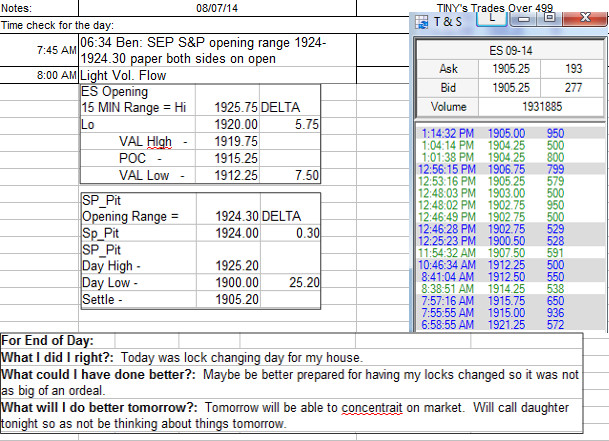The image size is (609, 441).
Task: Click the For End of Day heading
Action: (x=47, y=341)
